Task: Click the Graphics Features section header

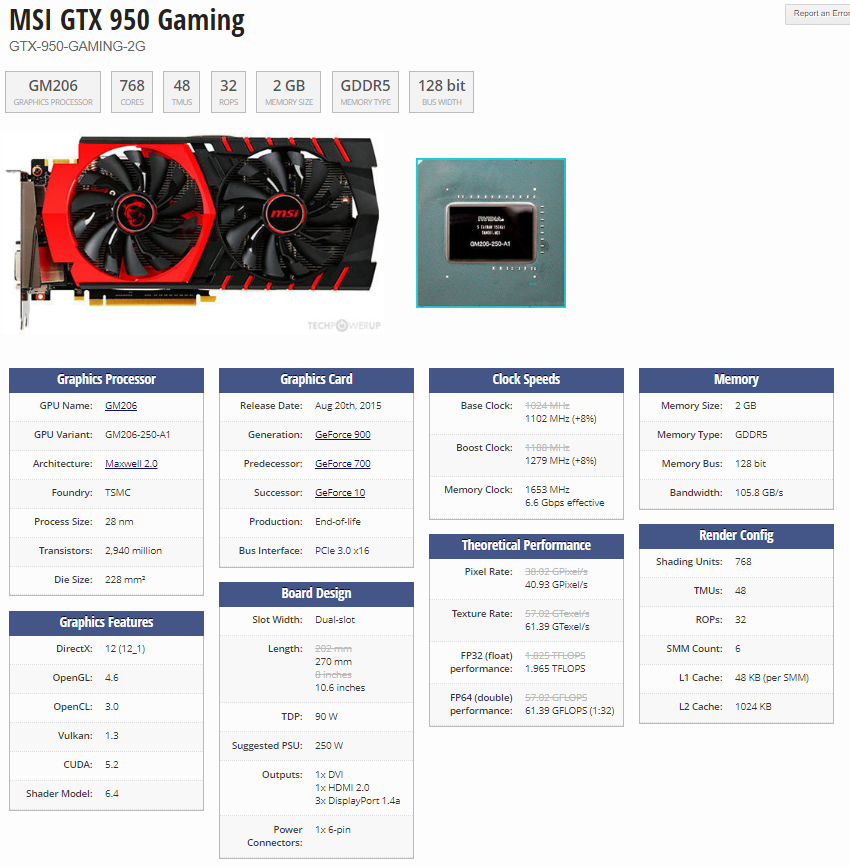Action: 106,623
